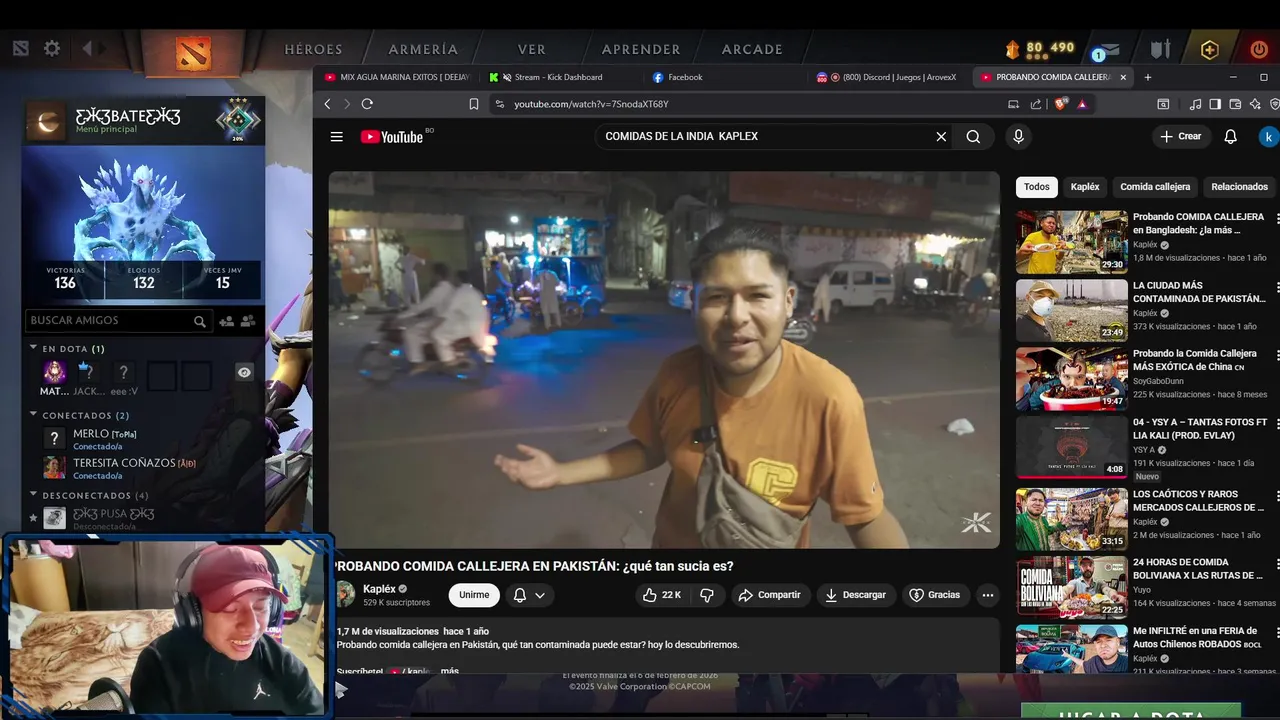Open the YouTube hamburger guide menu
Image resolution: width=1280 pixels, height=720 pixels.
tap(337, 137)
